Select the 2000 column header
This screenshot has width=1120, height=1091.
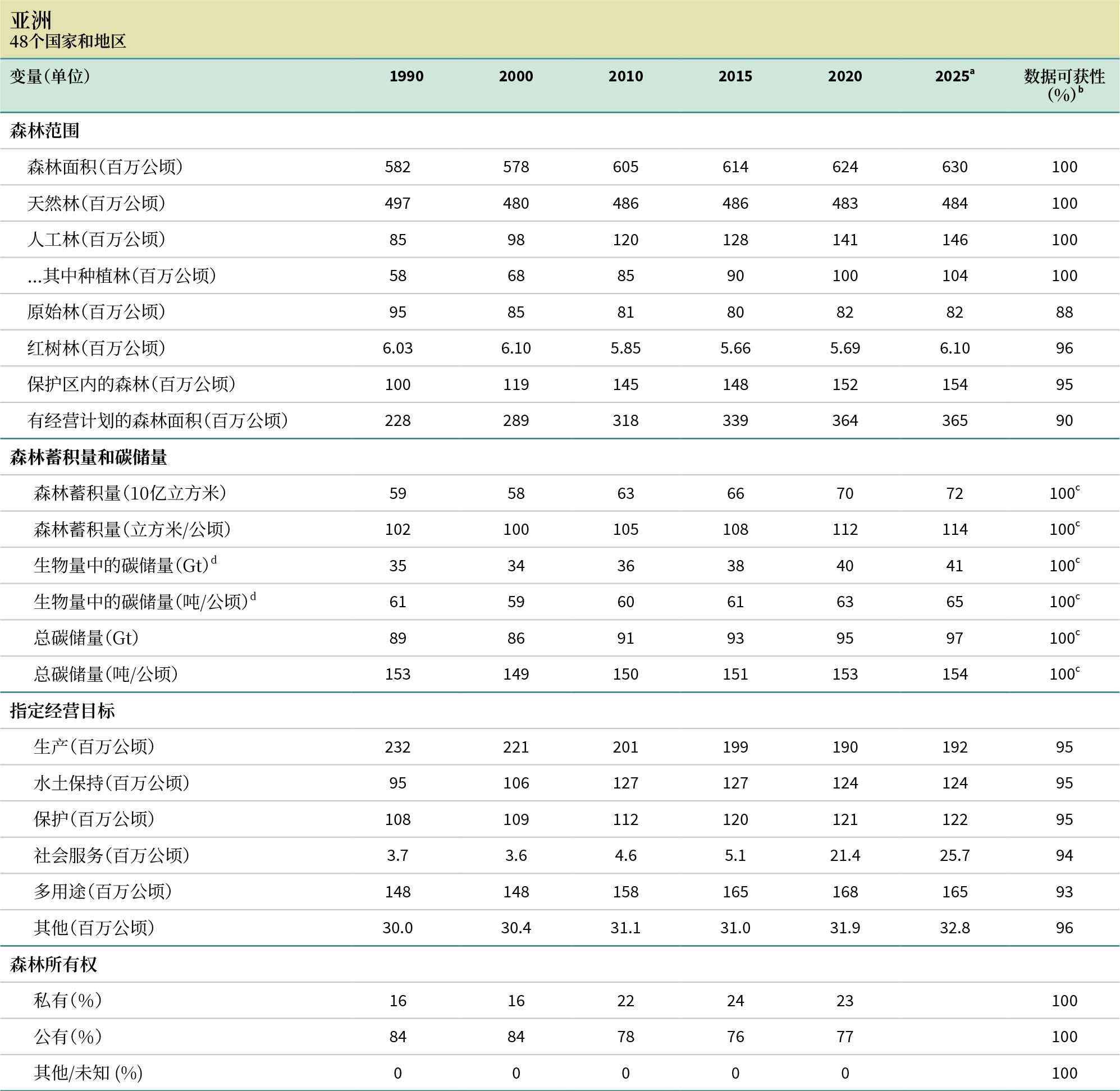tap(515, 76)
